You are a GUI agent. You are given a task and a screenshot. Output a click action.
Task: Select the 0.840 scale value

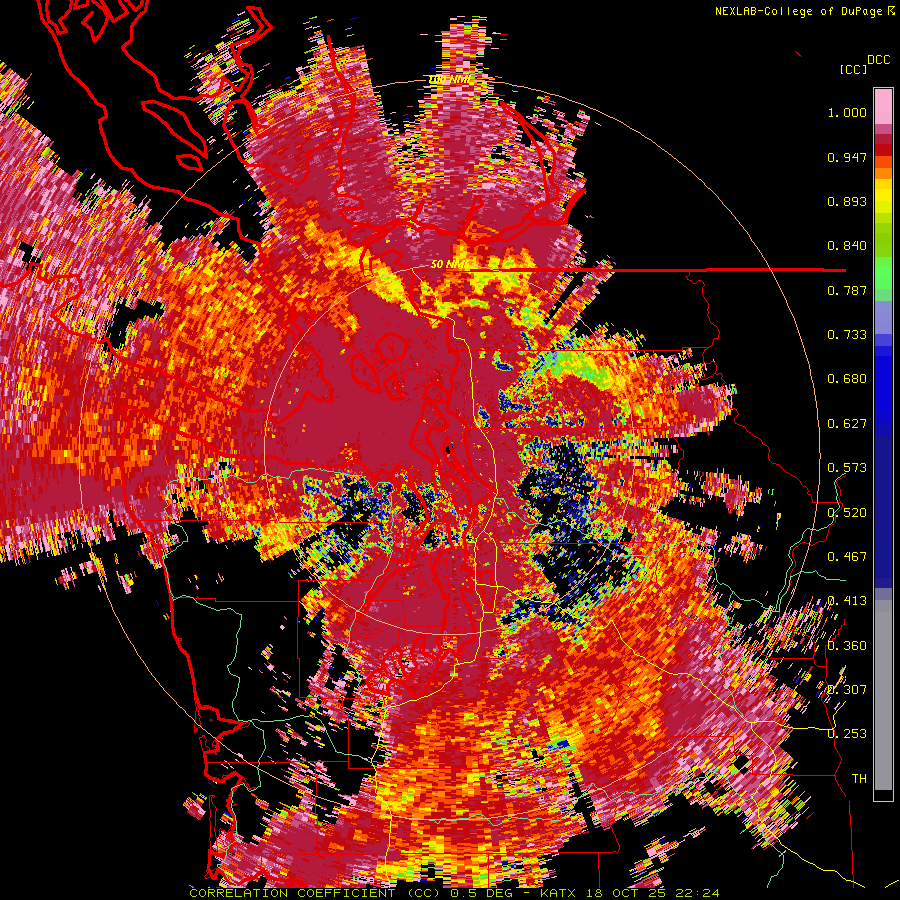847,246
